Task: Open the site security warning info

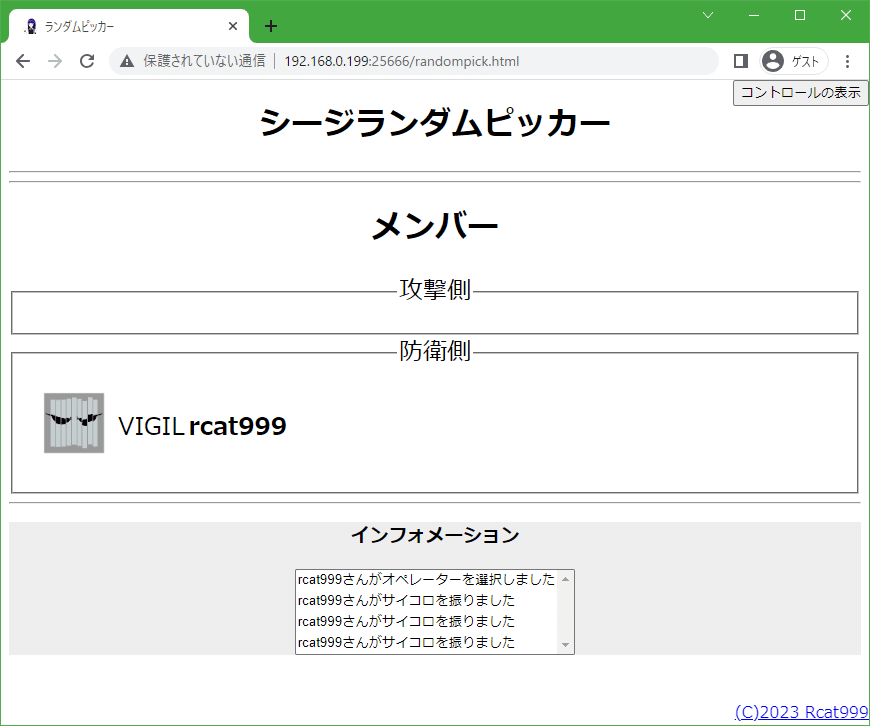Action: tap(126, 61)
